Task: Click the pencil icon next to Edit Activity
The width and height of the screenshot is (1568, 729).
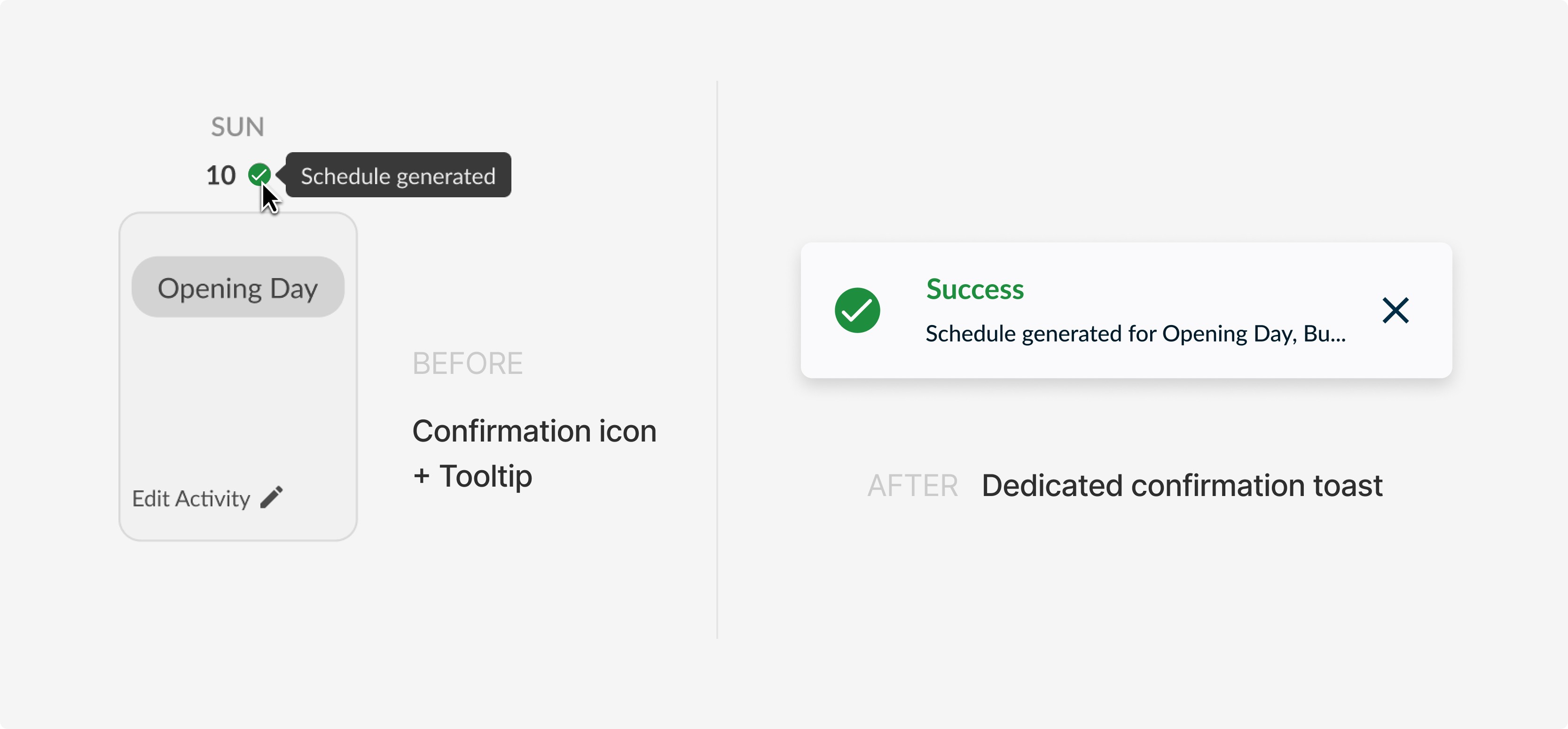Action: coord(272,497)
